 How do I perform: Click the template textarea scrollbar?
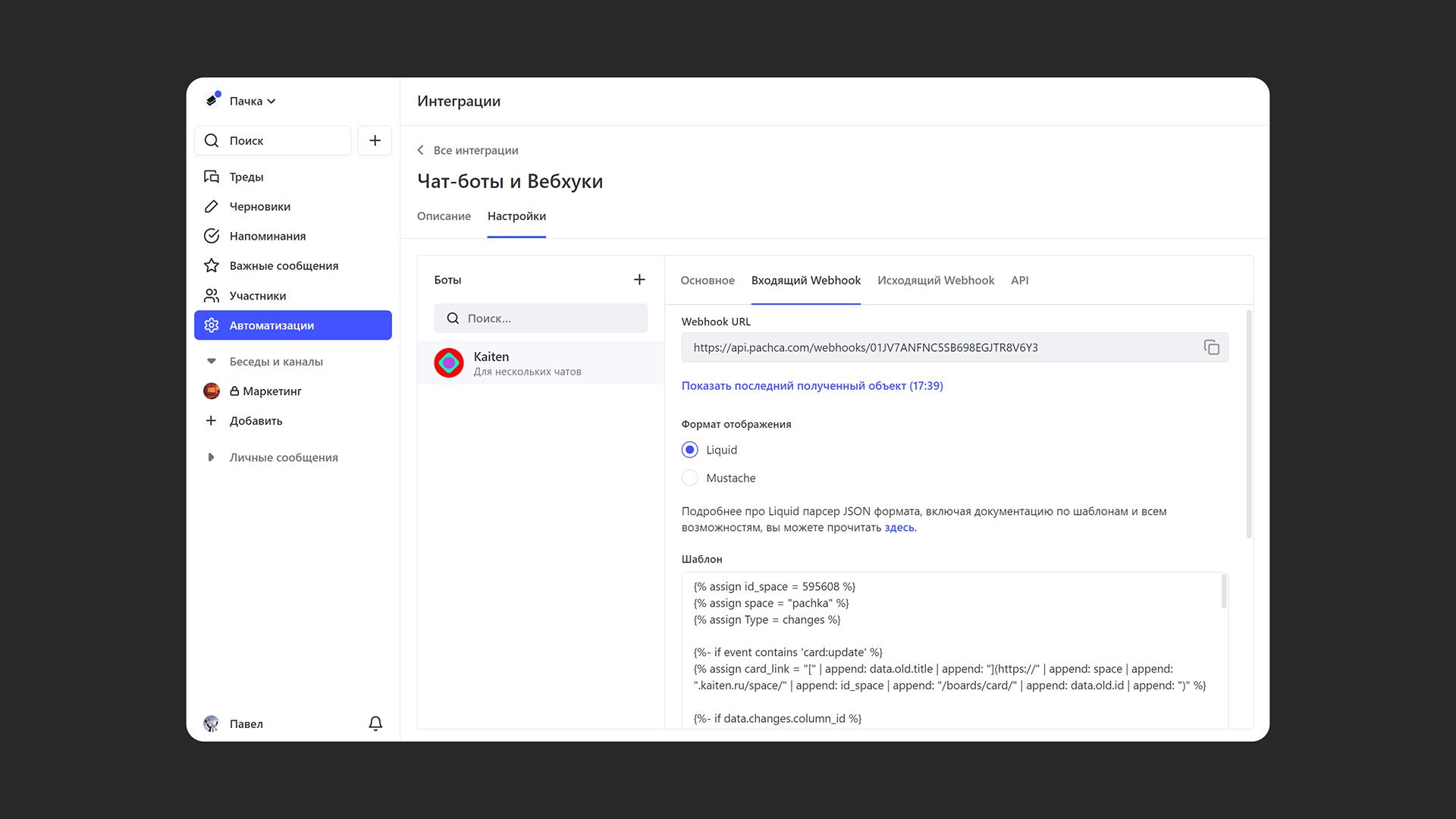pyautogui.click(x=1223, y=591)
